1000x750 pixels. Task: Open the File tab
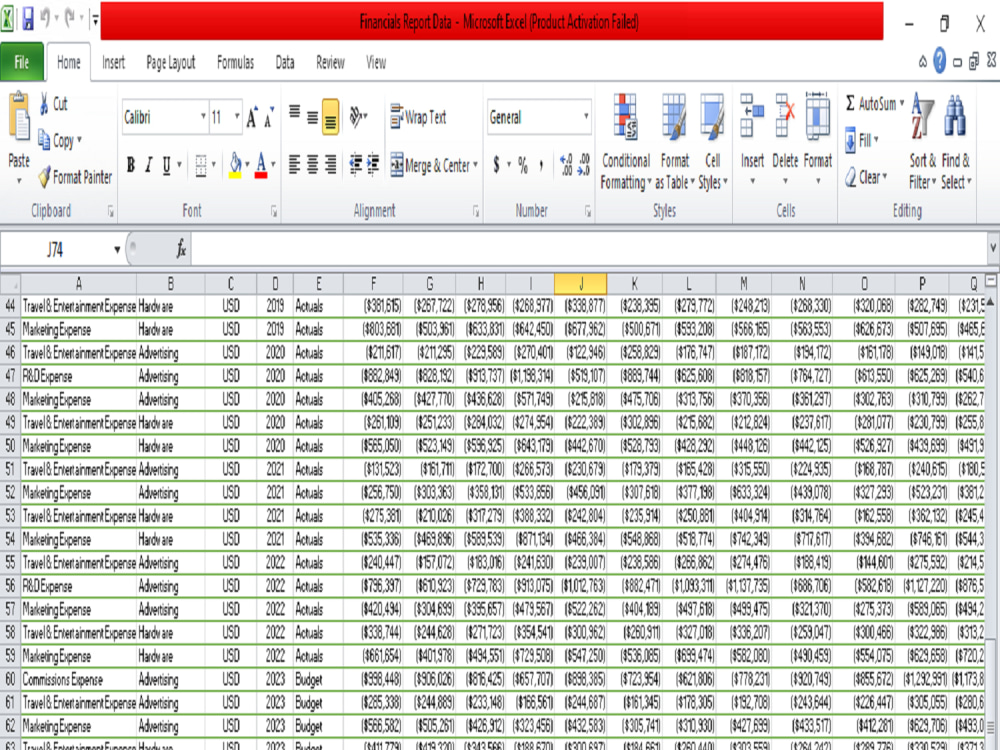(x=22, y=62)
